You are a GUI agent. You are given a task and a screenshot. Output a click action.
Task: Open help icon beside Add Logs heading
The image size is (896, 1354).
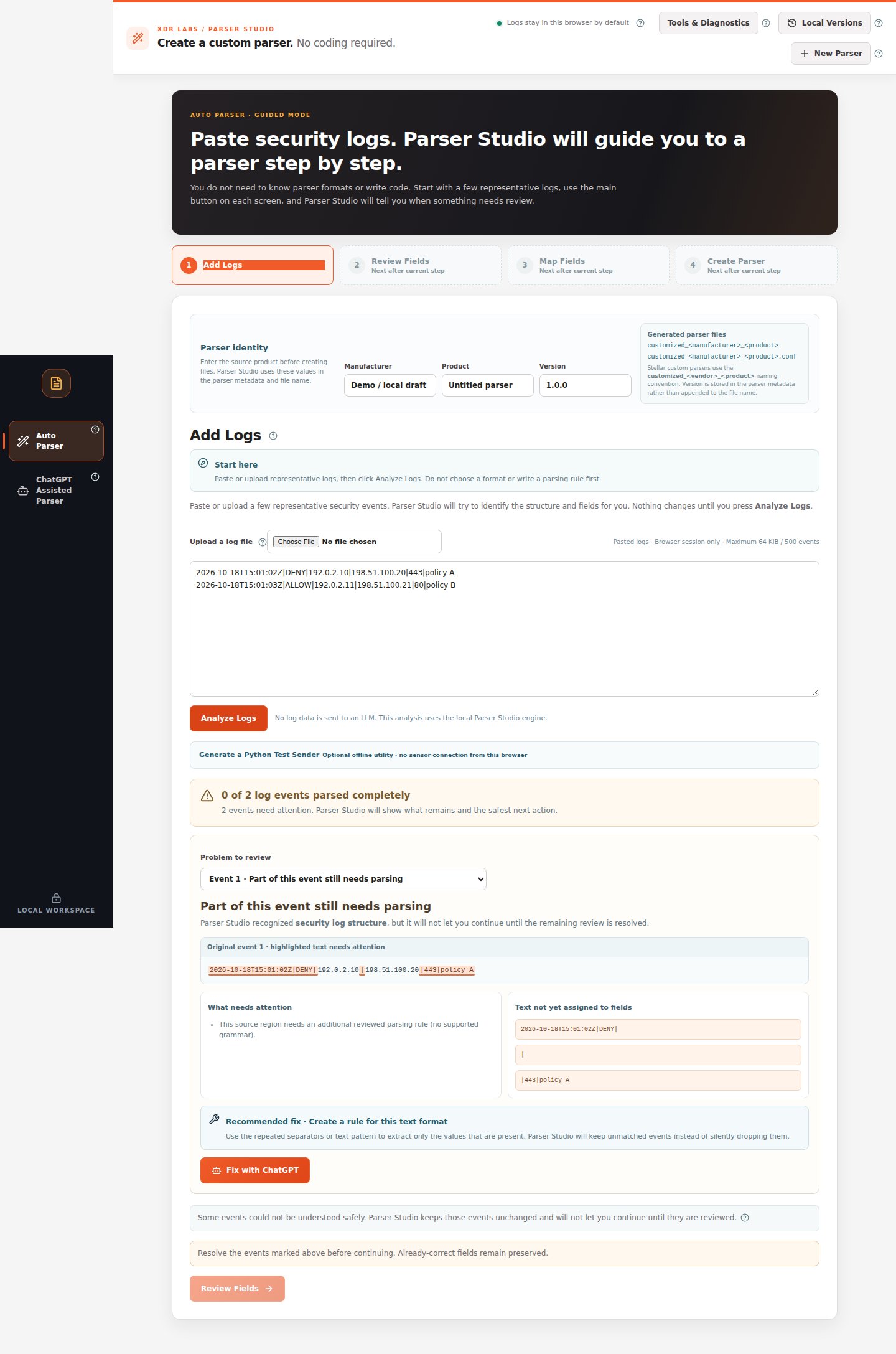273,436
